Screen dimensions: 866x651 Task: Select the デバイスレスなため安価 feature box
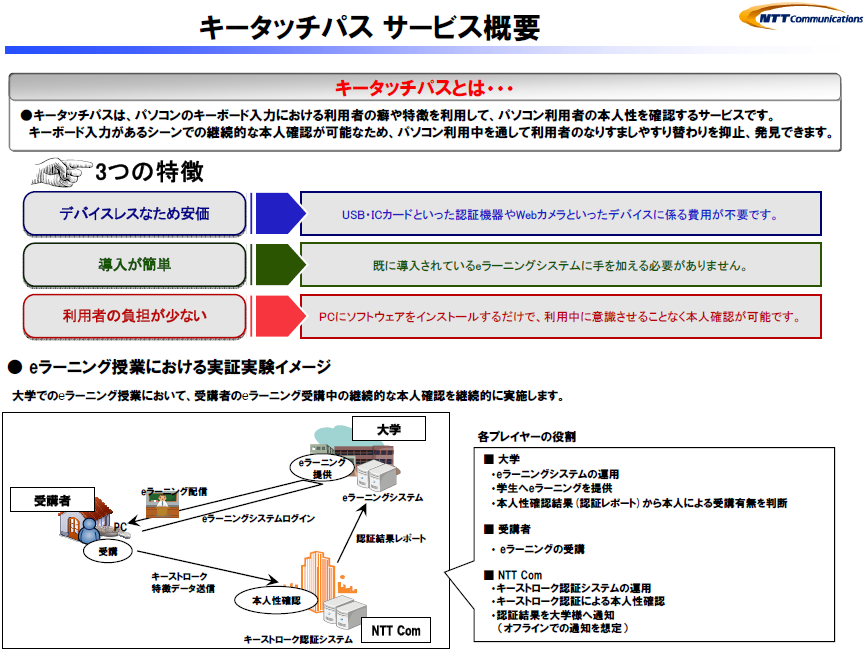click(134, 213)
